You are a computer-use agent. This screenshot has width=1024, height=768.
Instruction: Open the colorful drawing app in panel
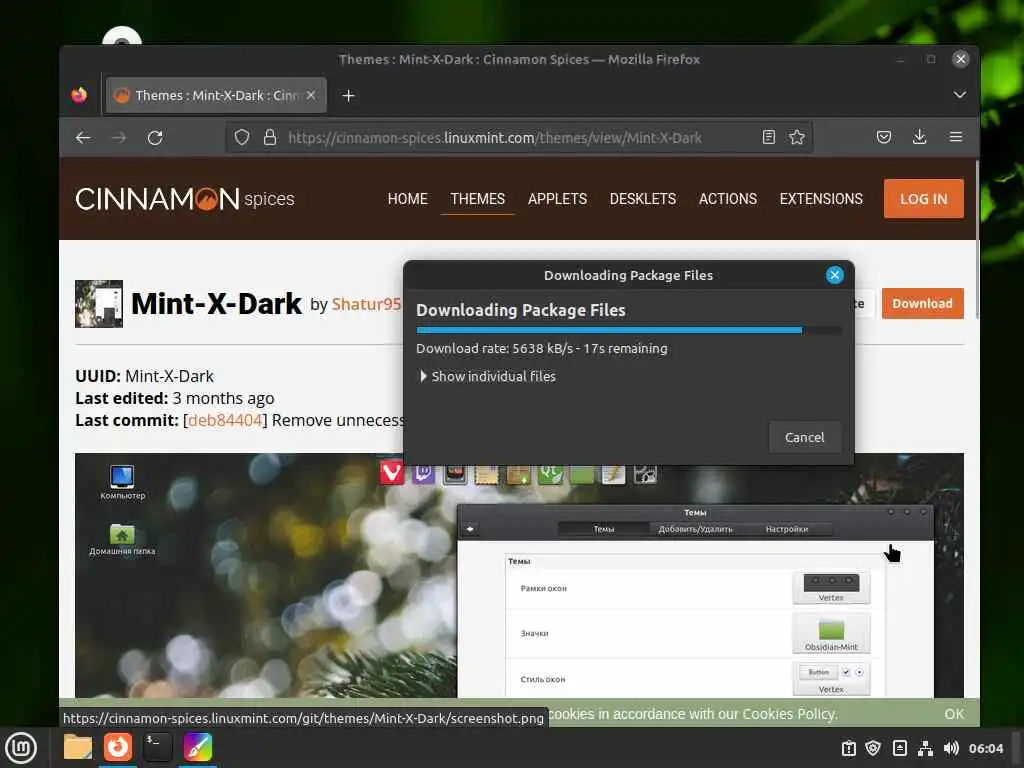point(198,747)
